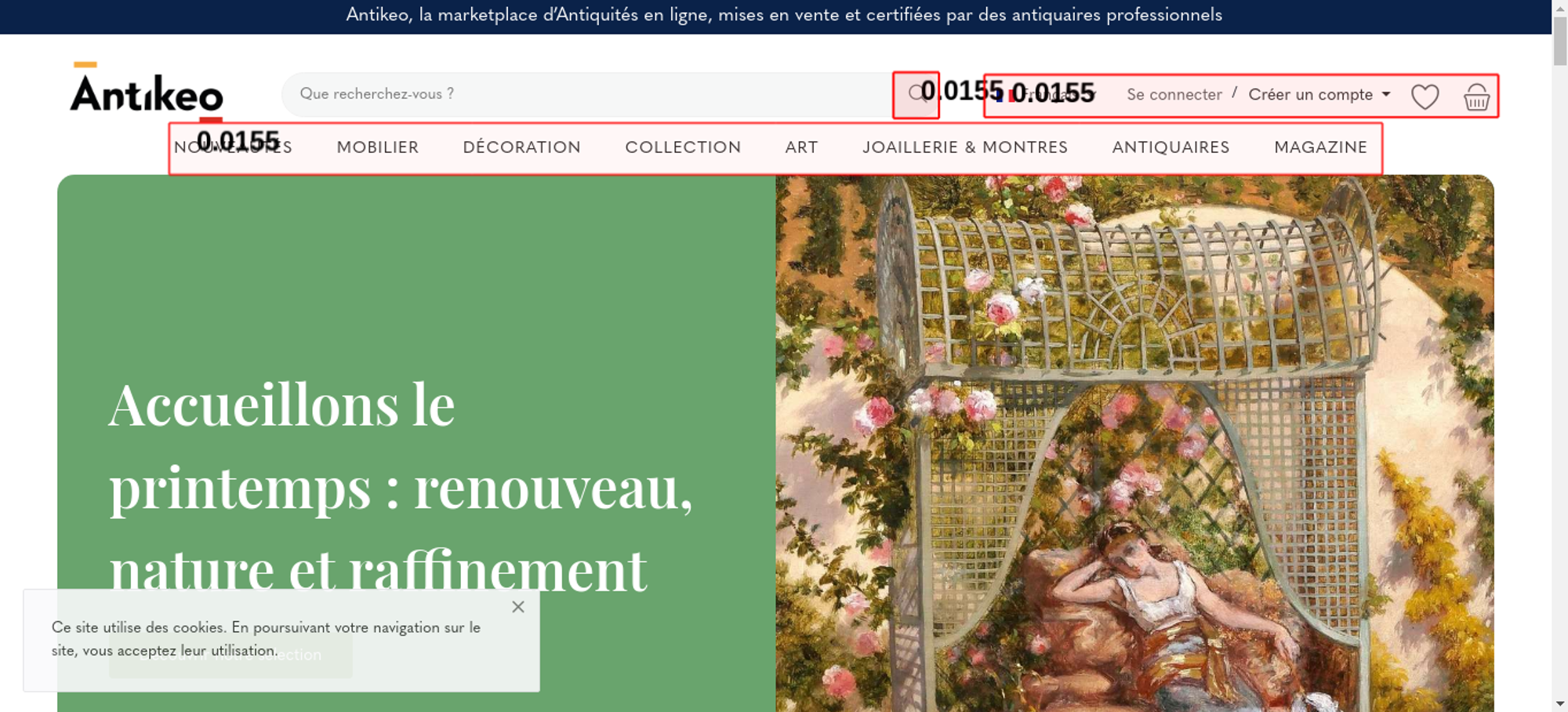
Task: Open the DÉCORATION menu
Action: point(522,147)
